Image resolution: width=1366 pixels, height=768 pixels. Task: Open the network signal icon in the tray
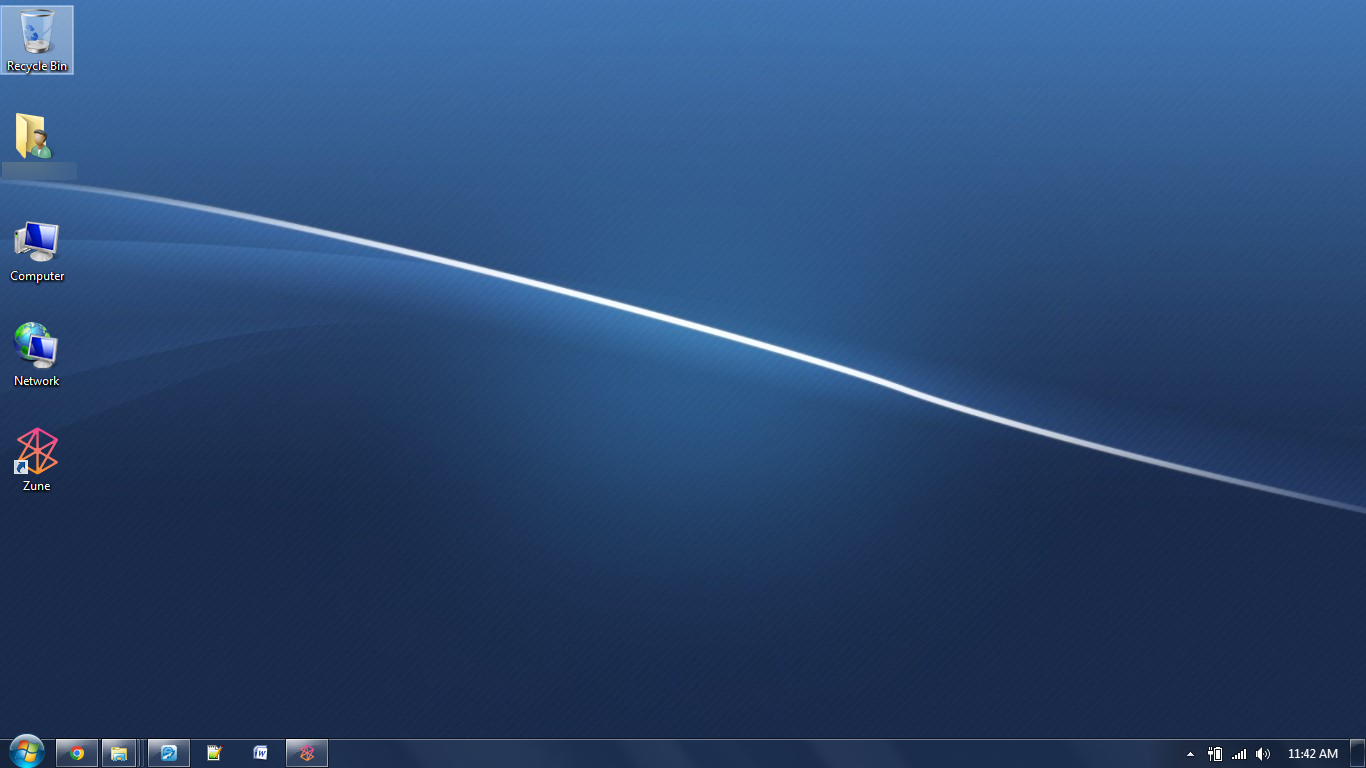tap(1240, 754)
